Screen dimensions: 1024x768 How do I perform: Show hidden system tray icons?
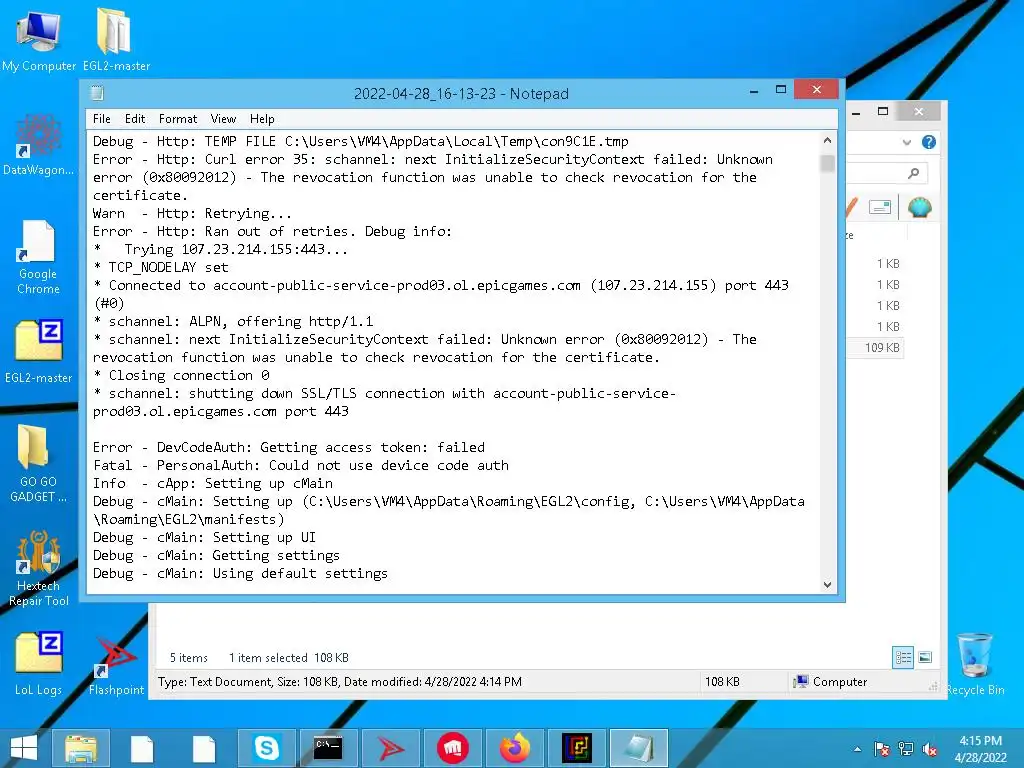point(857,749)
